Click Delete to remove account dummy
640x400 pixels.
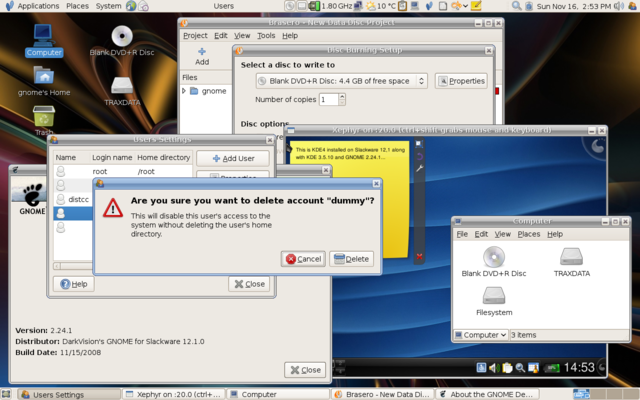coord(351,259)
